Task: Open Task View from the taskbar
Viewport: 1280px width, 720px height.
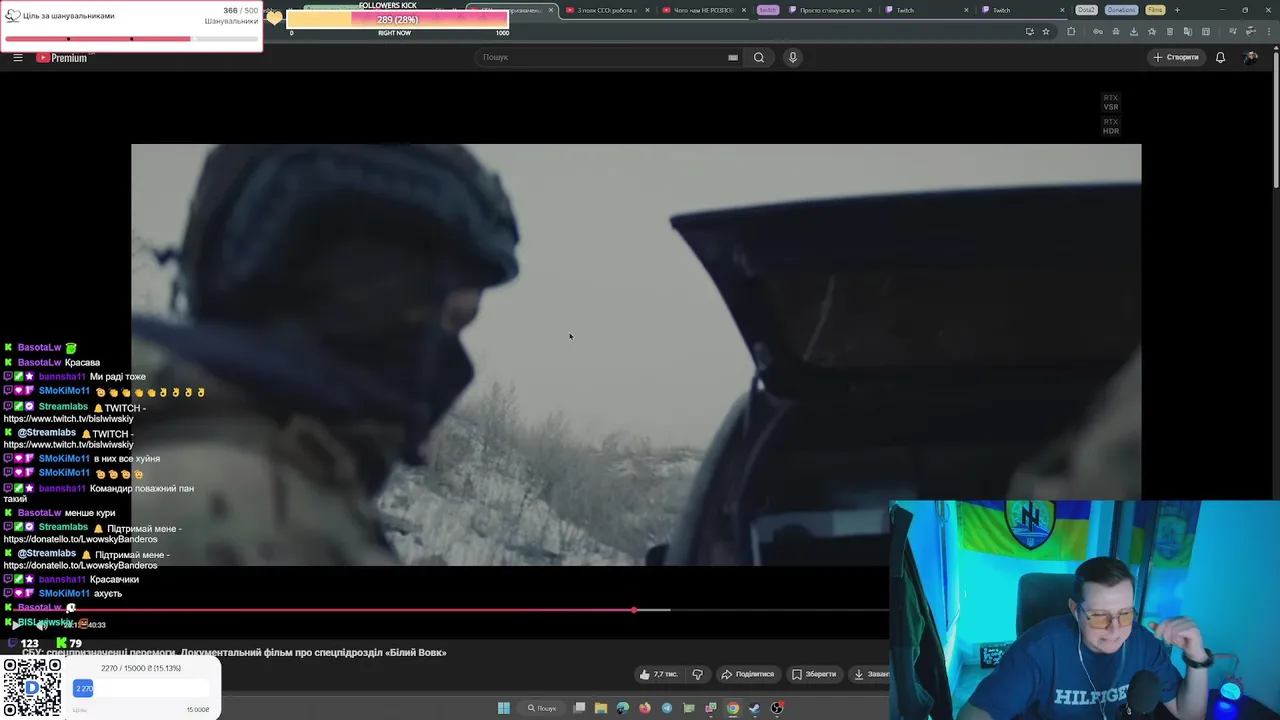Action: click(579, 708)
